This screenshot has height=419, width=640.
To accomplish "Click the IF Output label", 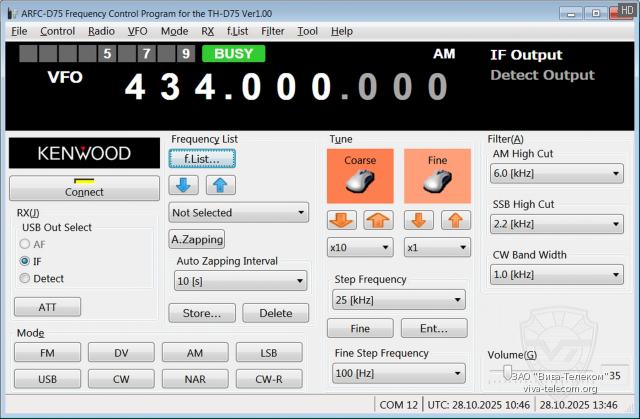I will pos(526,55).
